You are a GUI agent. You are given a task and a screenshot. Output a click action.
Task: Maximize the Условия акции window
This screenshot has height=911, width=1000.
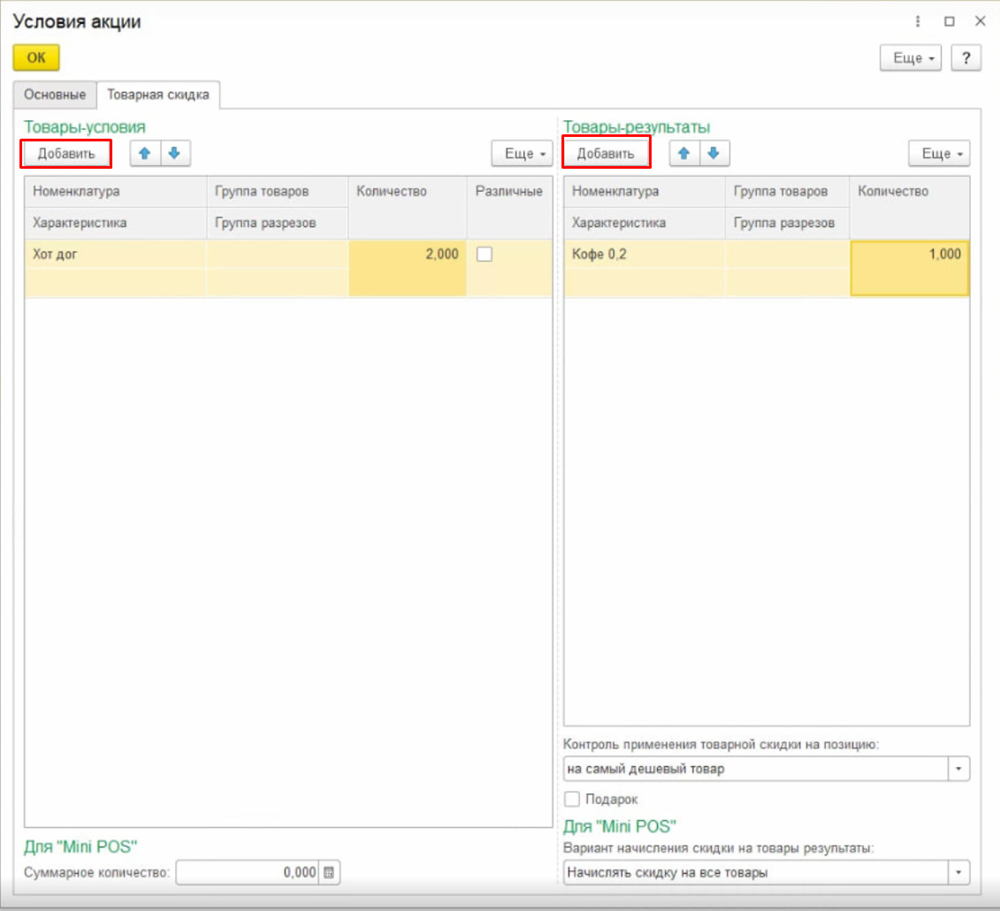(948, 22)
